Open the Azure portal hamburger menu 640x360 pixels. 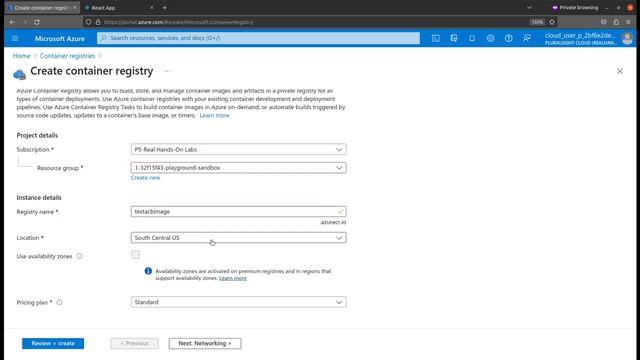15,38
